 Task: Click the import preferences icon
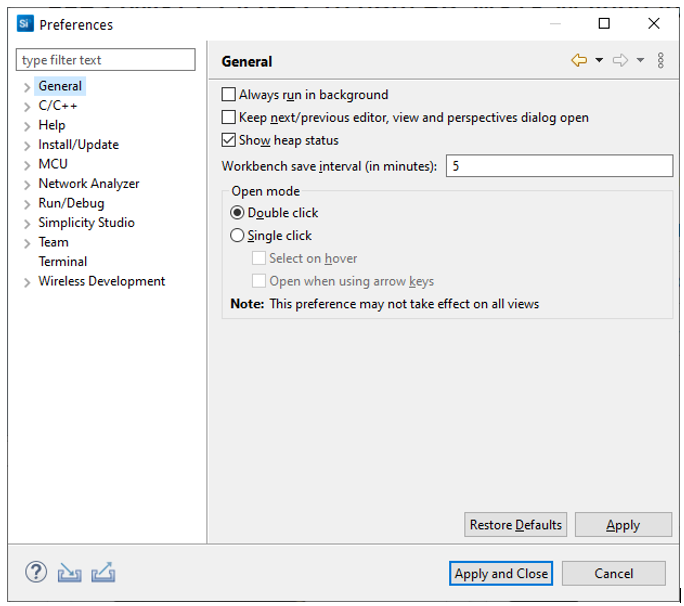[69, 572]
